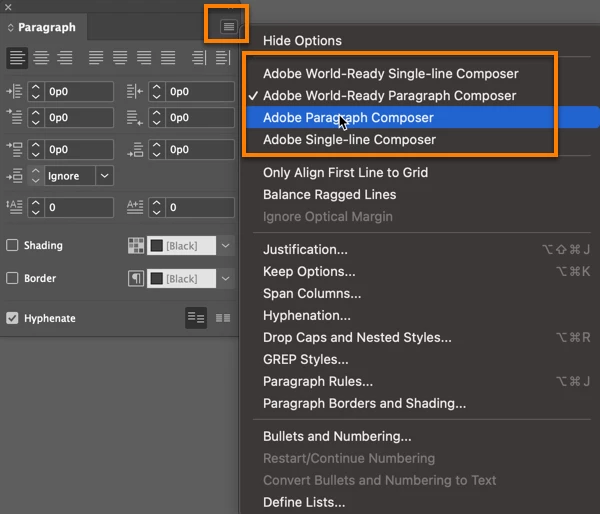
Task: Select the span columns icon next to Hyphenate
Action: (x=223, y=318)
